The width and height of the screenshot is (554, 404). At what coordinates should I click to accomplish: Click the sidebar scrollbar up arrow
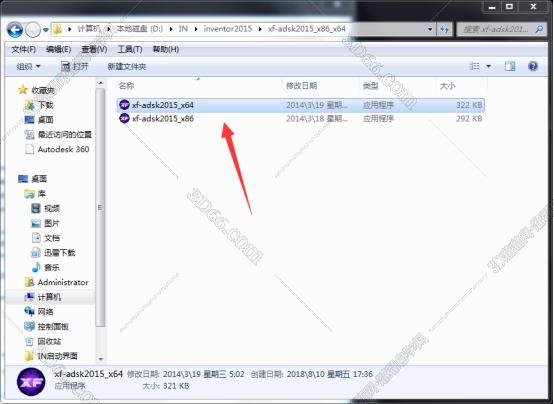(x=101, y=83)
